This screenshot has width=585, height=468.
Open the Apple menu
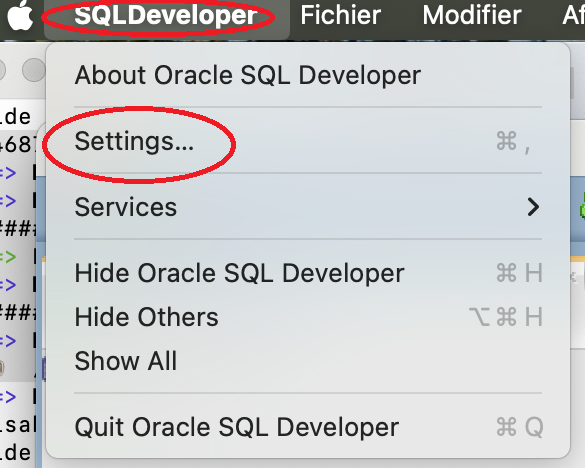pyautogui.click(x=20, y=16)
